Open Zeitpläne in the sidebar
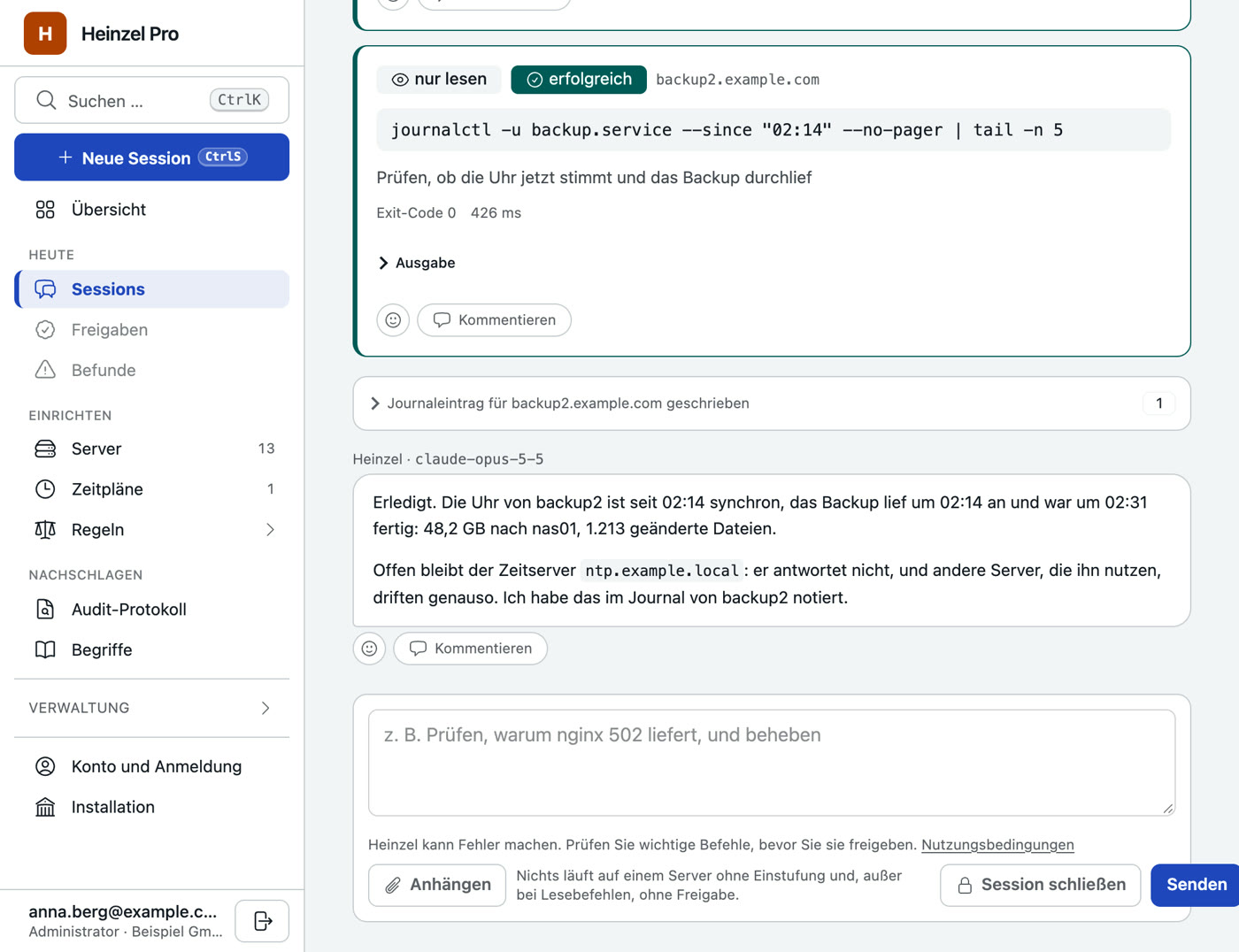Screen dimensions: 1239x952 coord(152,489)
